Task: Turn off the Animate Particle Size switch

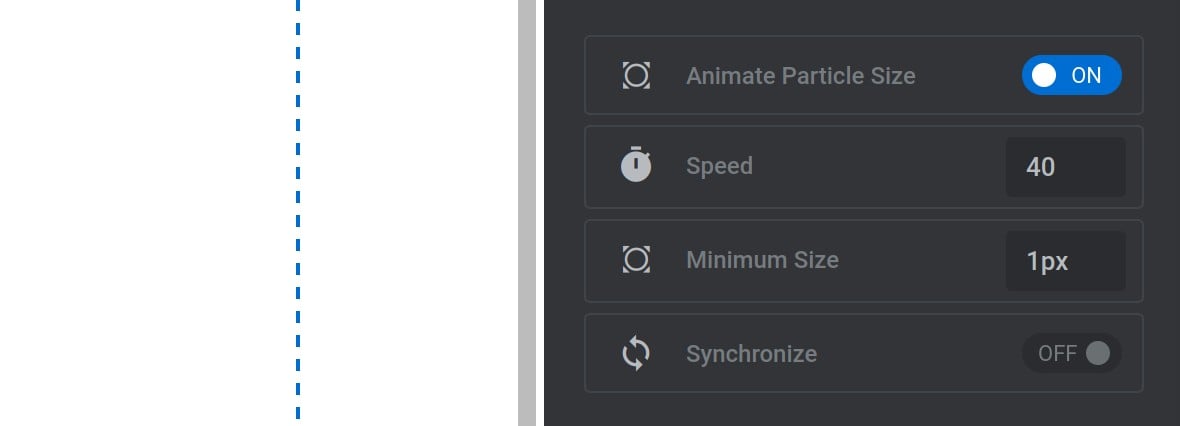Action: pyautogui.click(x=1072, y=75)
